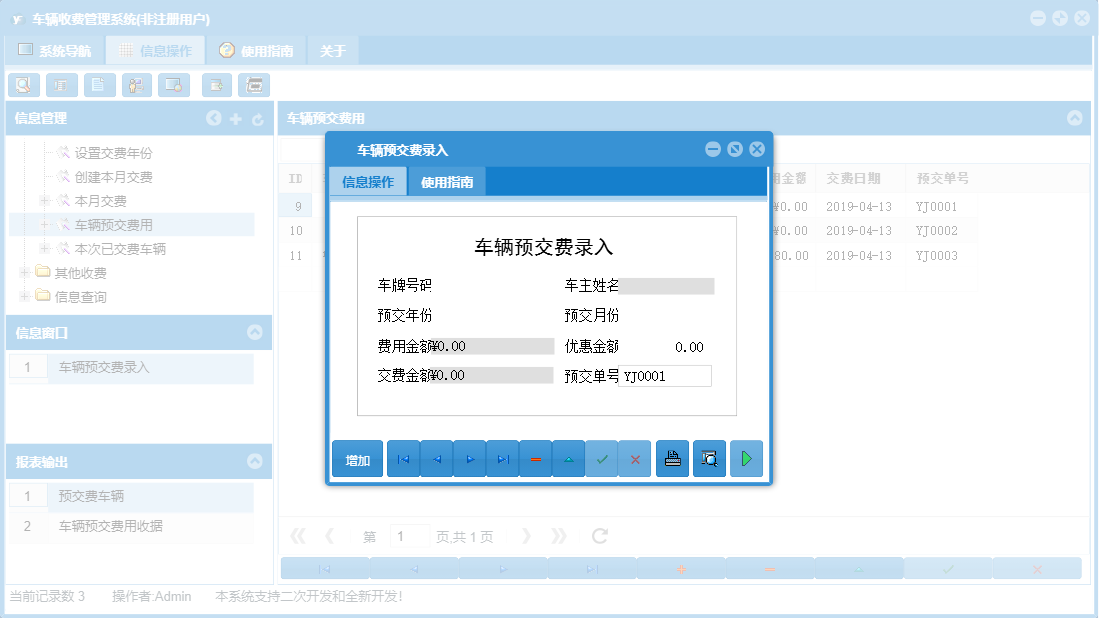Screen dimensions: 1099x618
Task: Click the 增加 button in the dialog
Action: 357,458
